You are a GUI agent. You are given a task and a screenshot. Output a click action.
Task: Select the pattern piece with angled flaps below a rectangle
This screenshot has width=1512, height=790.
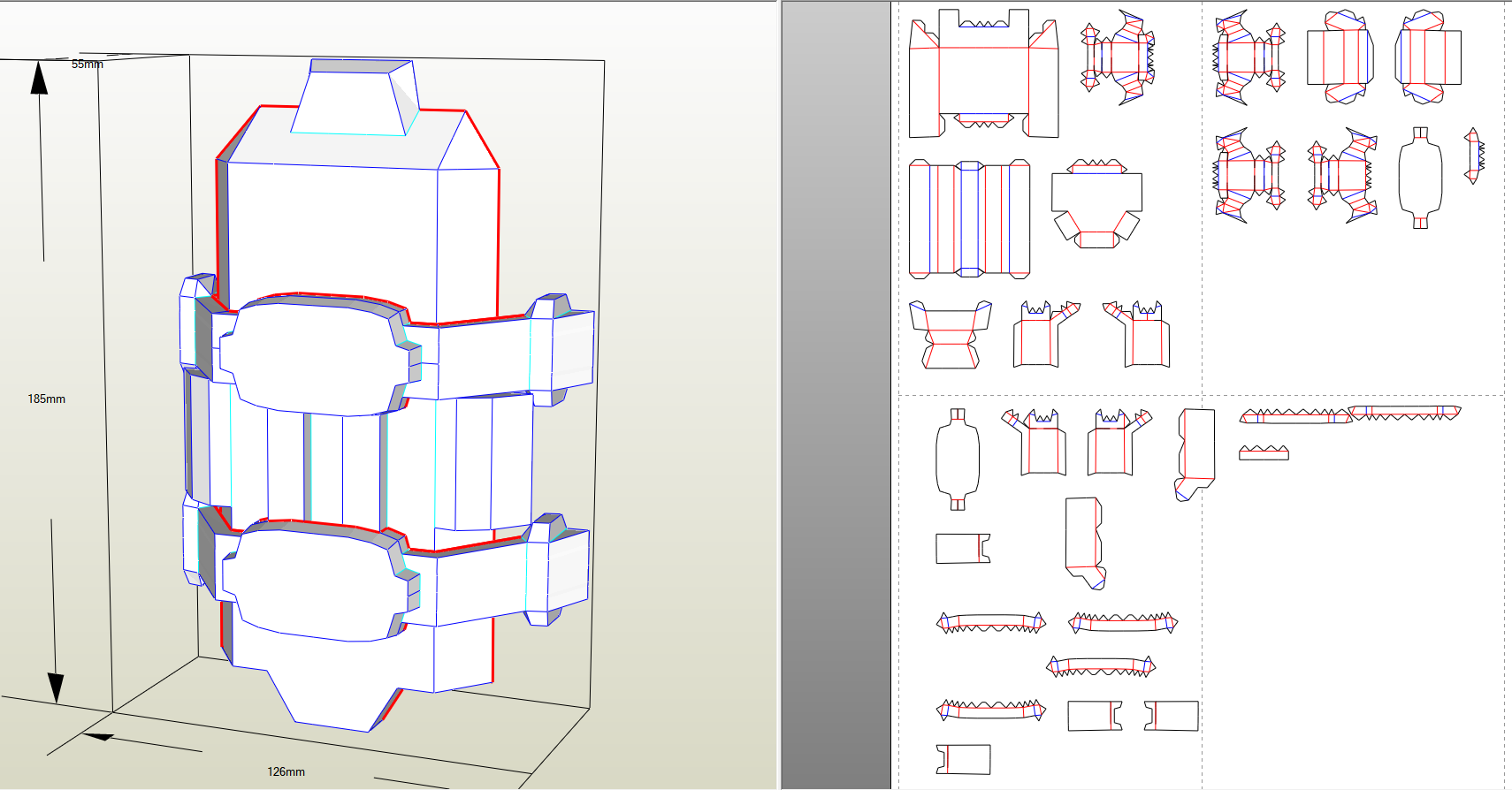coord(1096,203)
